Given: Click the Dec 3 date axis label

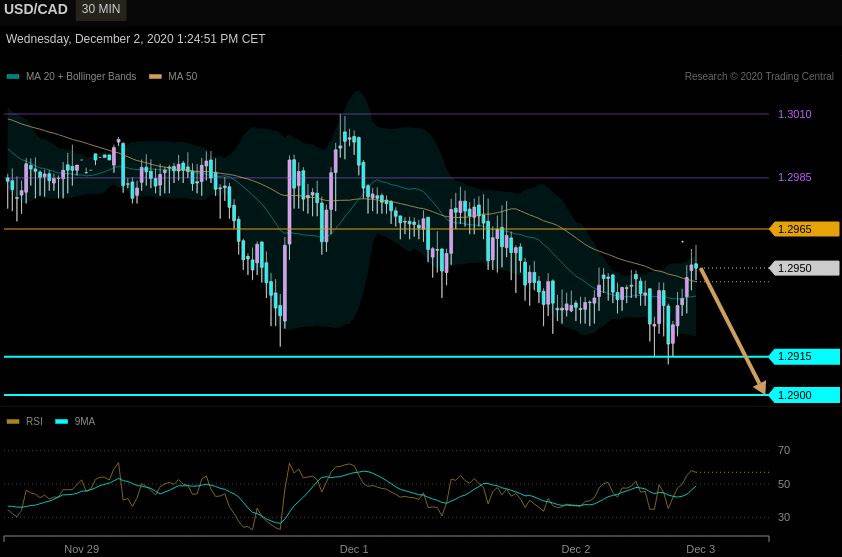Looking at the screenshot, I should (701, 549).
